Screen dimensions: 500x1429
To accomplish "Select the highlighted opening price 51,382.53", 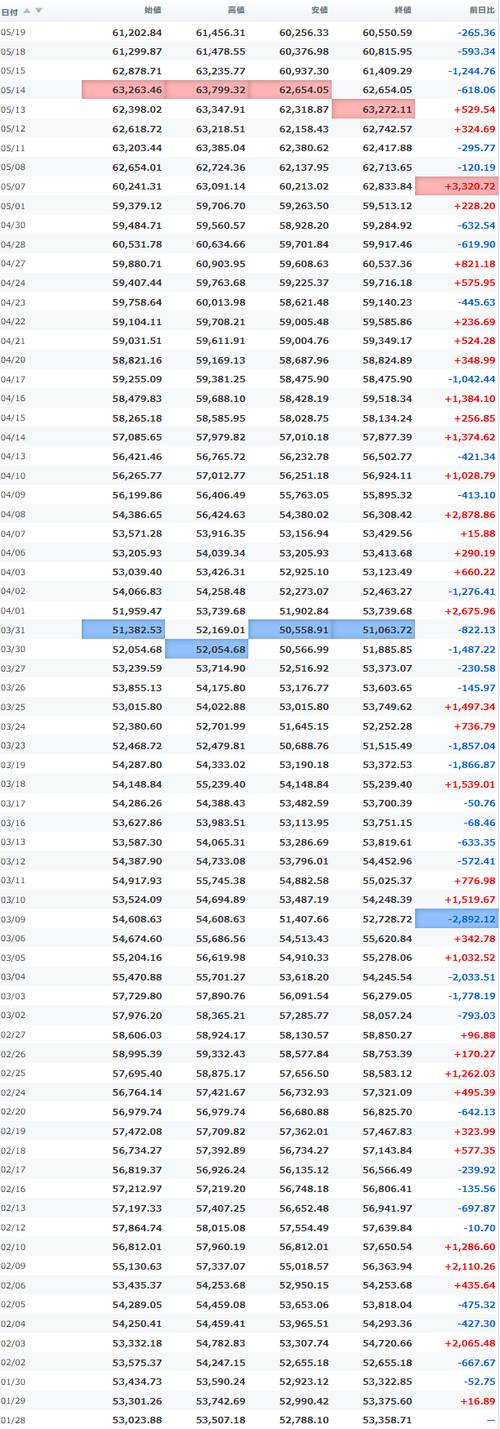I will coord(123,628).
